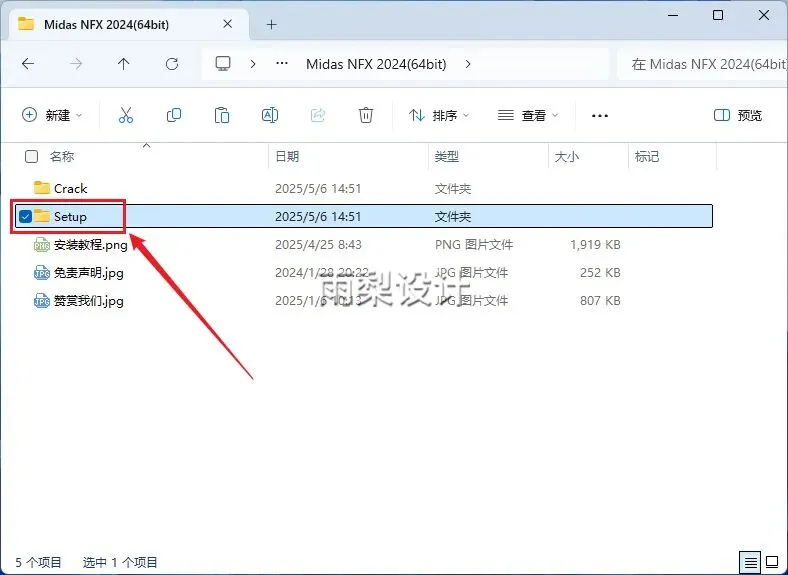Image resolution: width=788 pixels, height=575 pixels.
Task: Click the Paste clipboard icon
Action: tap(222, 115)
